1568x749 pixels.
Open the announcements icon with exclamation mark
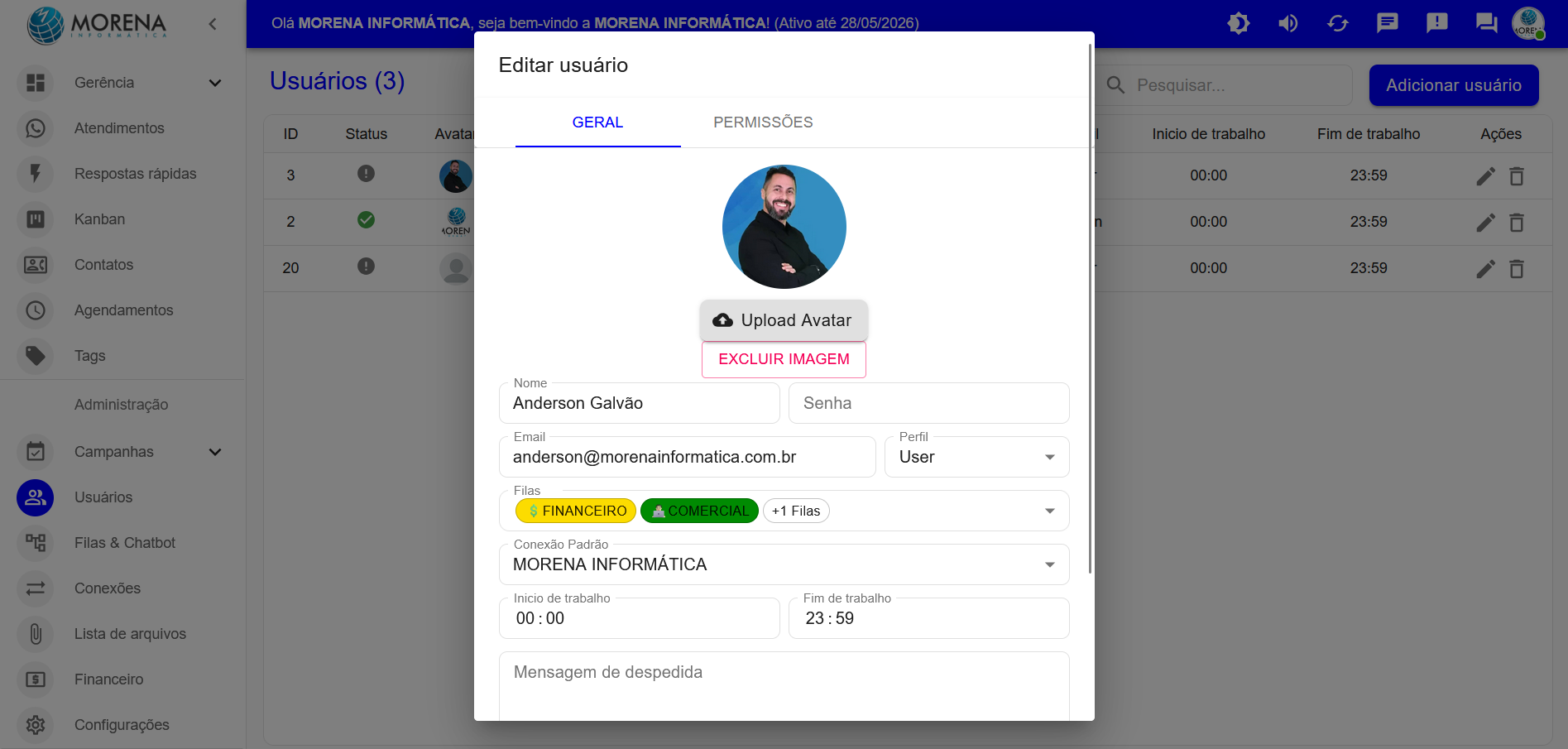(1437, 23)
